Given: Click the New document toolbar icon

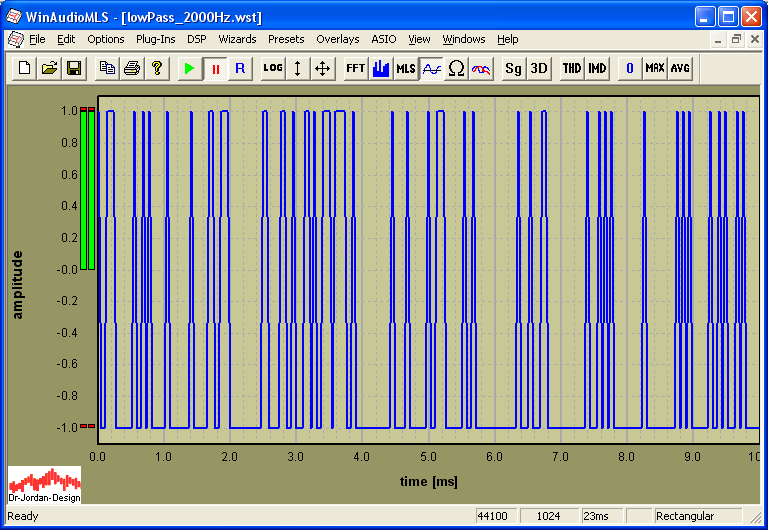Looking at the screenshot, I should pos(24,68).
